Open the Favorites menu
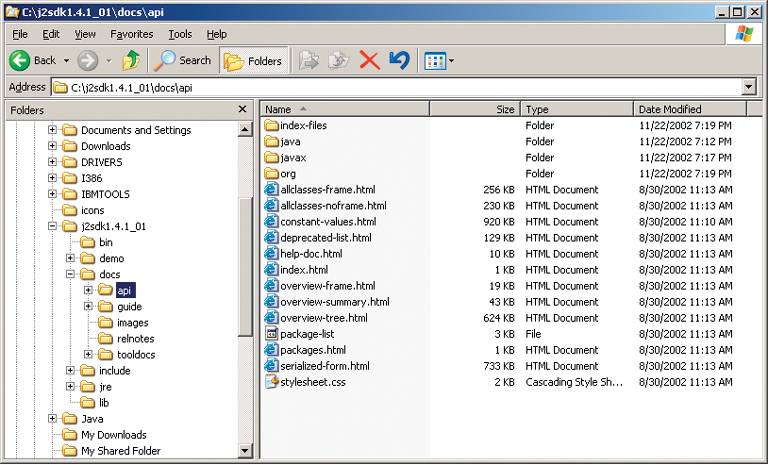 [131, 34]
